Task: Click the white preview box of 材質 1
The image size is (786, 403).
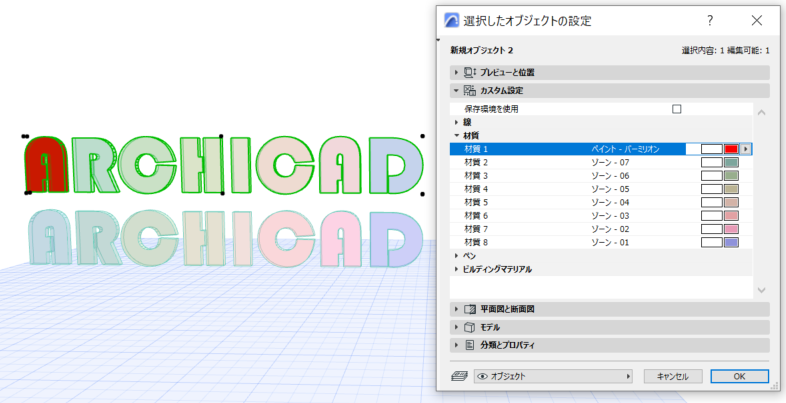Action: [x=712, y=149]
